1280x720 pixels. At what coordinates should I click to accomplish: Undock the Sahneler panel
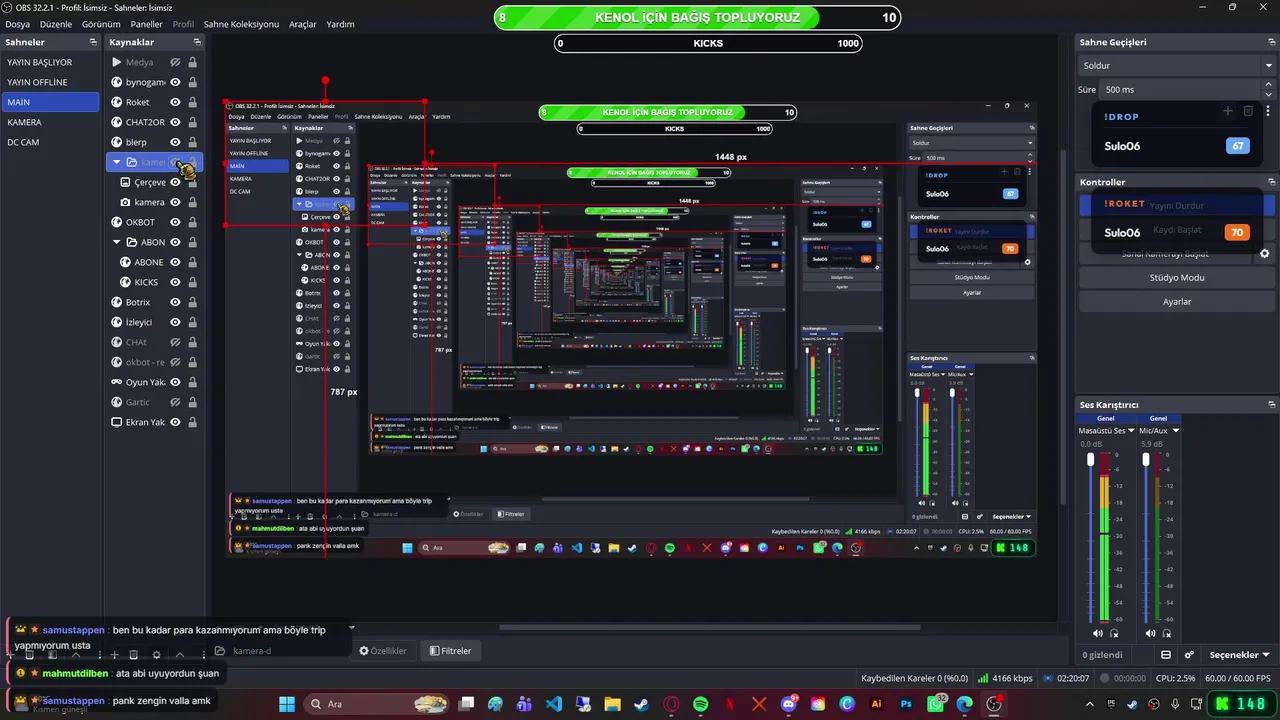point(93,42)
